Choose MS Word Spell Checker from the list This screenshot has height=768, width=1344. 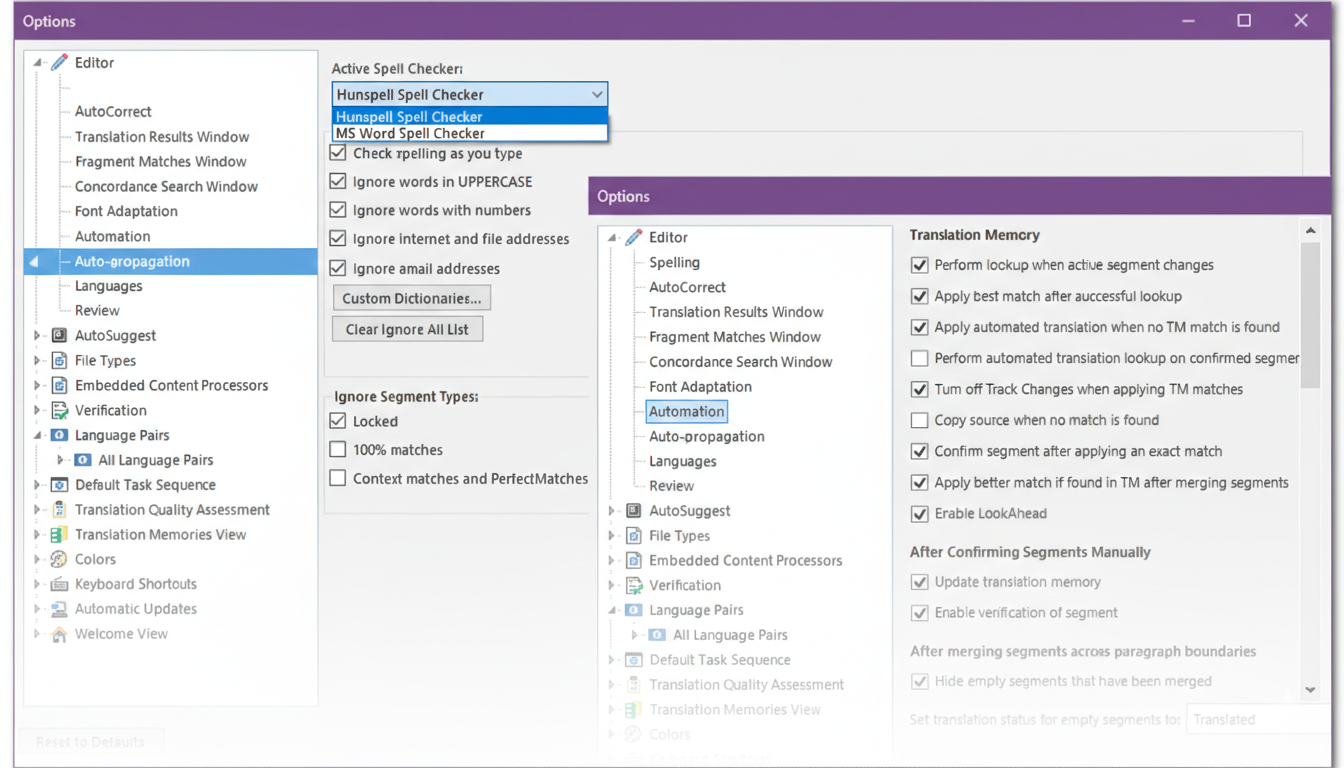410,133
